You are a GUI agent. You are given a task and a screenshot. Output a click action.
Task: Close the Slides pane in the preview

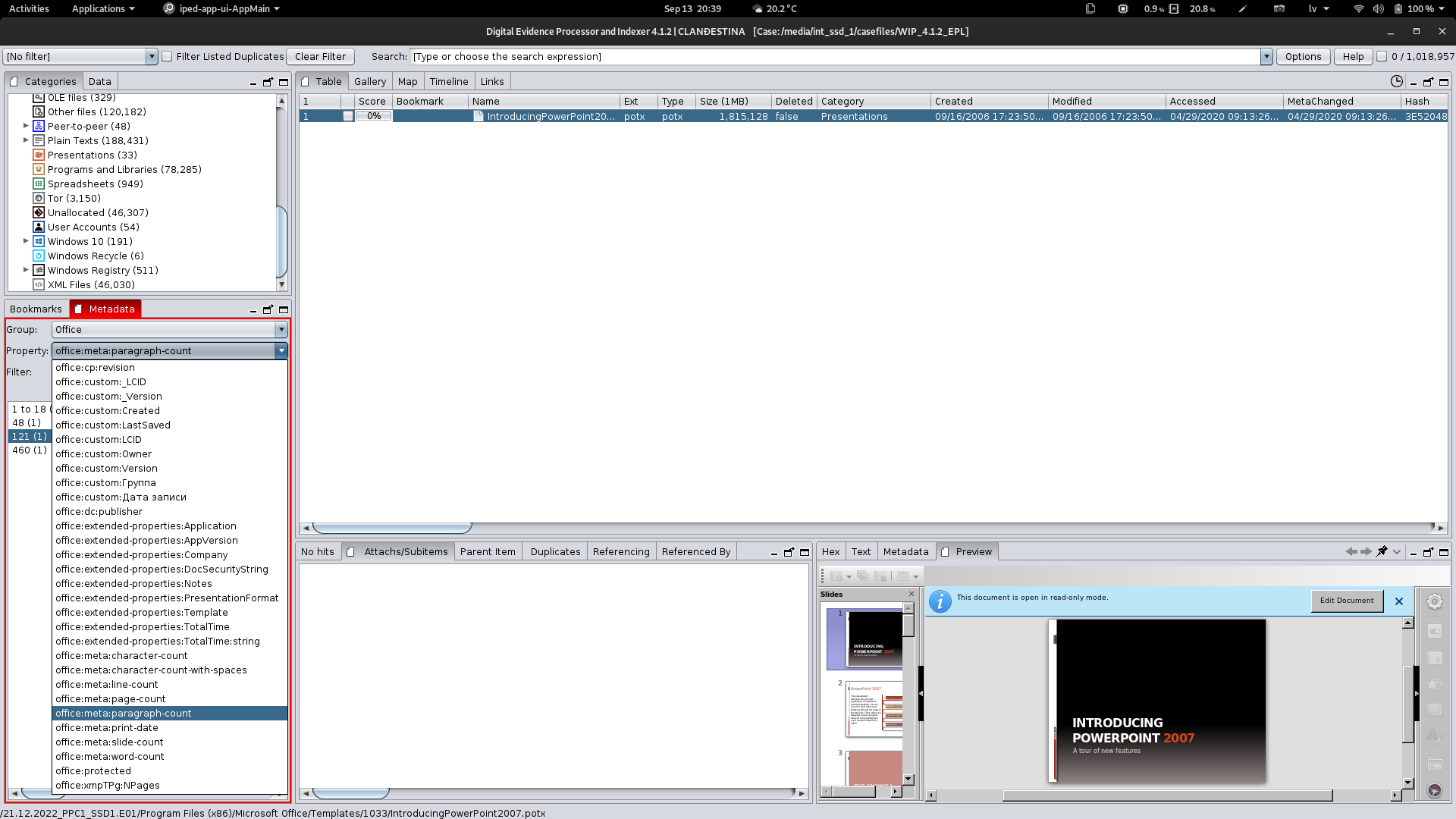(912, 594)
